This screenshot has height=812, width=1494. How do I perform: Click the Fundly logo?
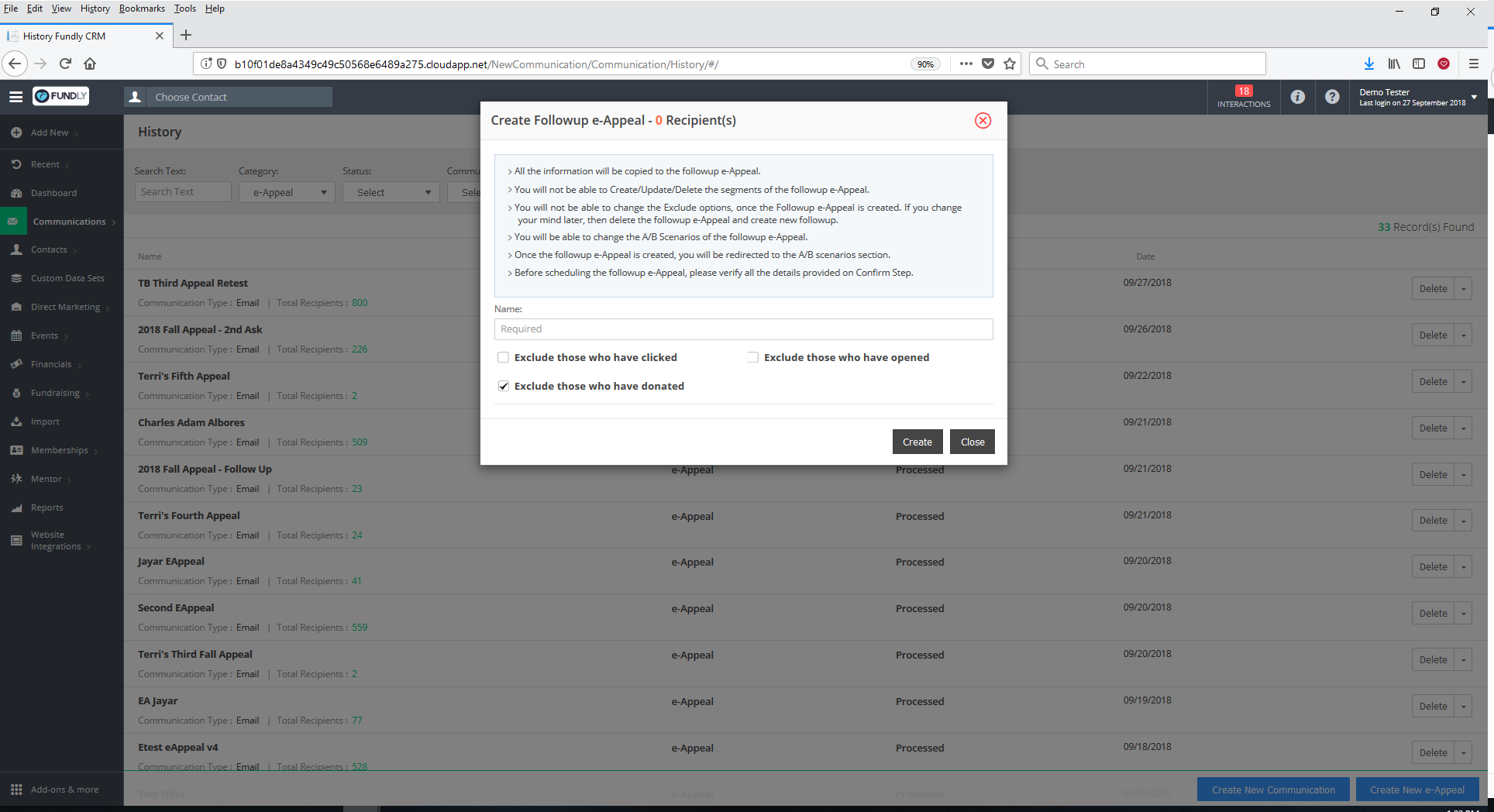(61, 96)
